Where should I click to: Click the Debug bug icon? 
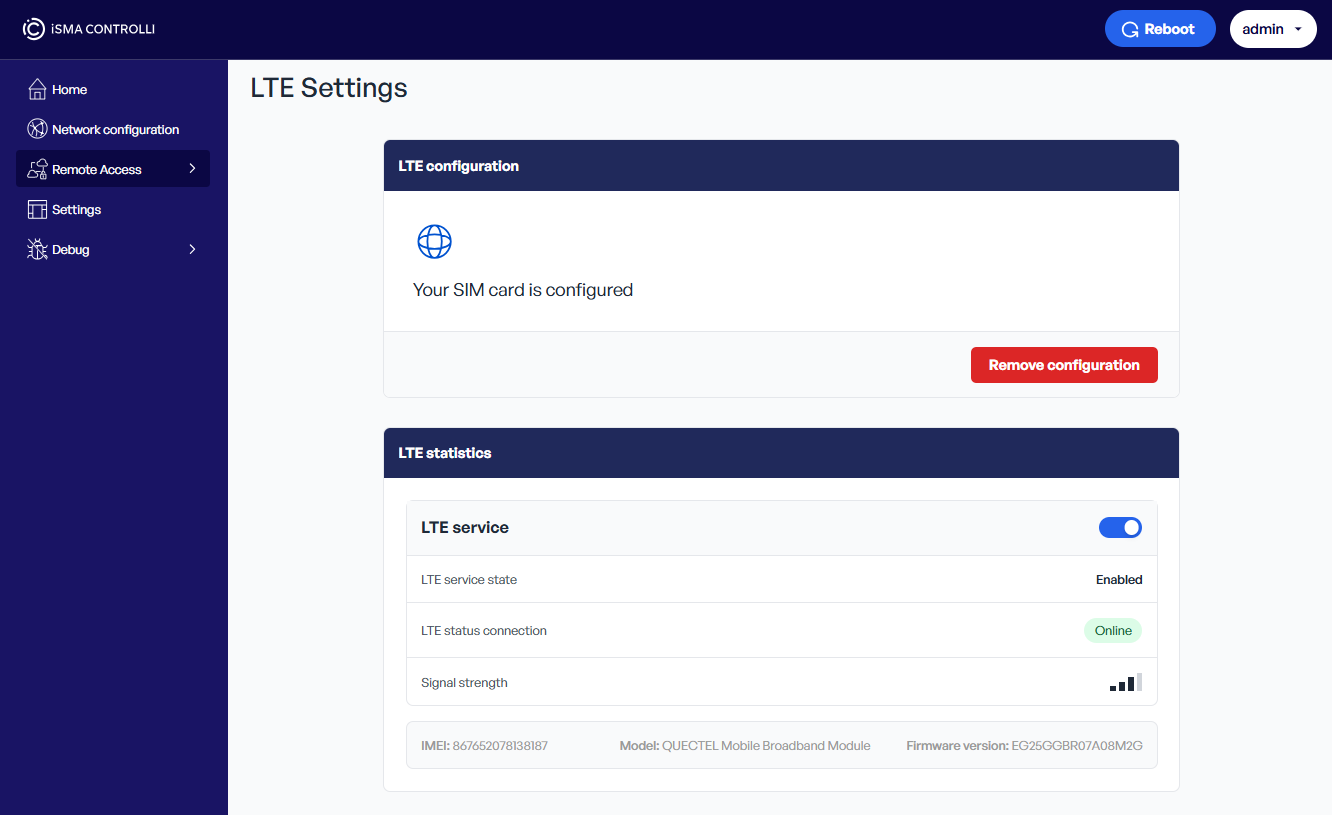coord(36,249)
